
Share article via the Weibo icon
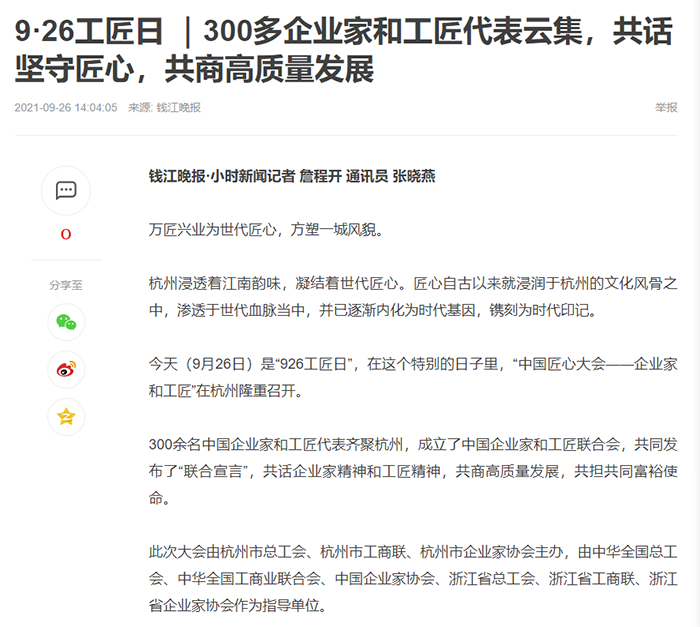coord(66,370)
